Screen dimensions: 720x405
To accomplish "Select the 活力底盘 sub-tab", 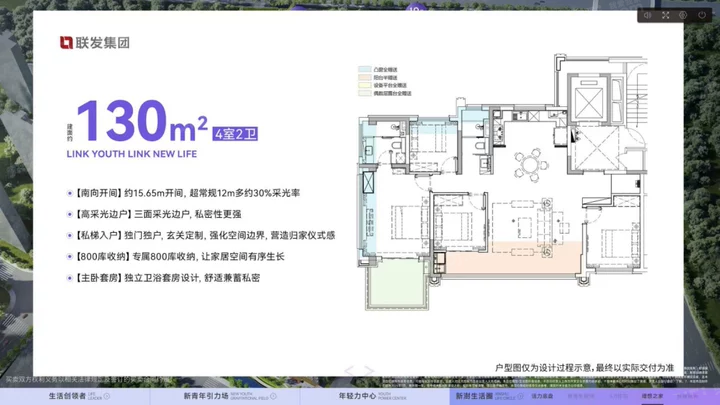I will (542, 396).
